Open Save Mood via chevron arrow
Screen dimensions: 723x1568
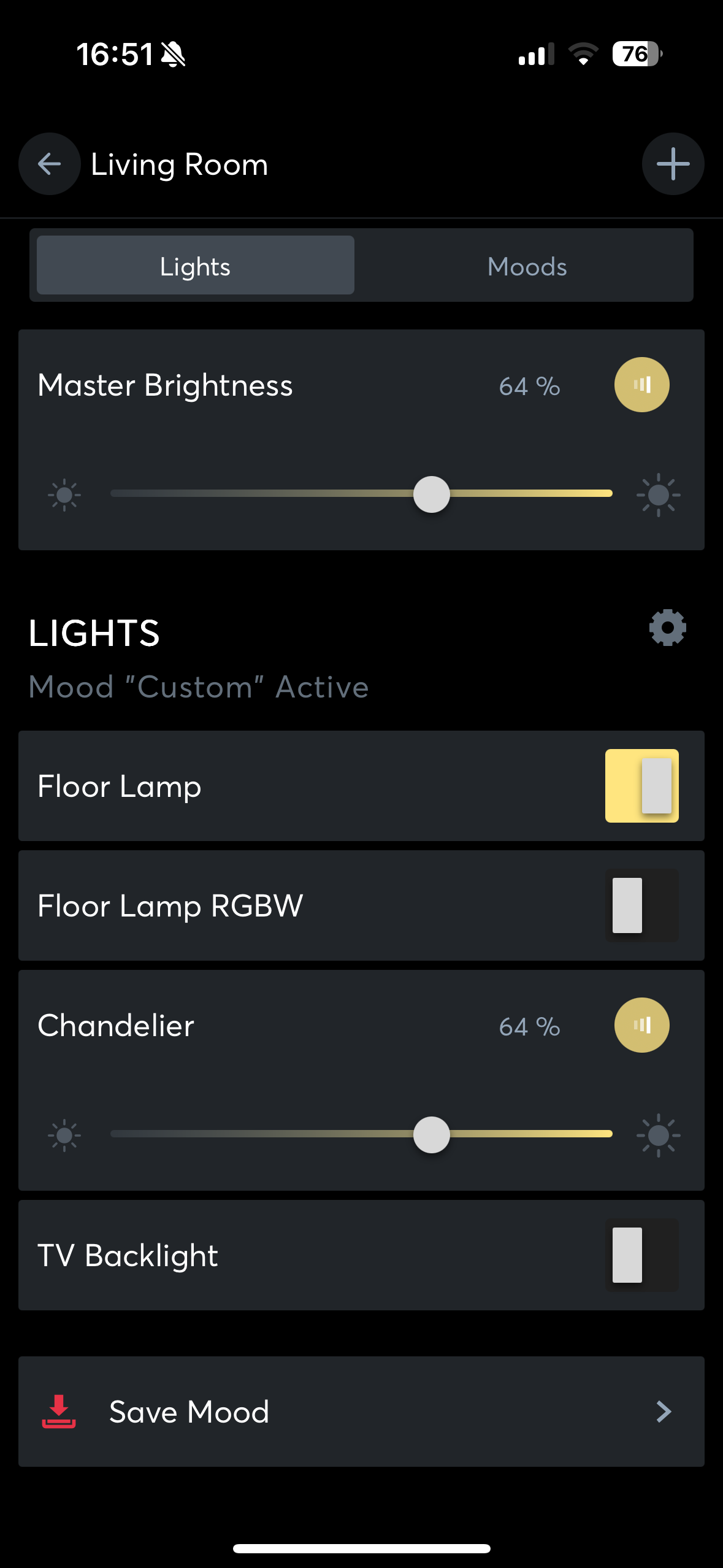pos(664,1412)
